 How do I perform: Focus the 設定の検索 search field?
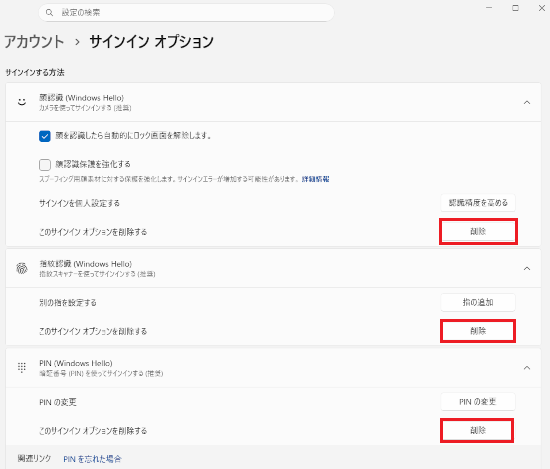pos(186,13)
